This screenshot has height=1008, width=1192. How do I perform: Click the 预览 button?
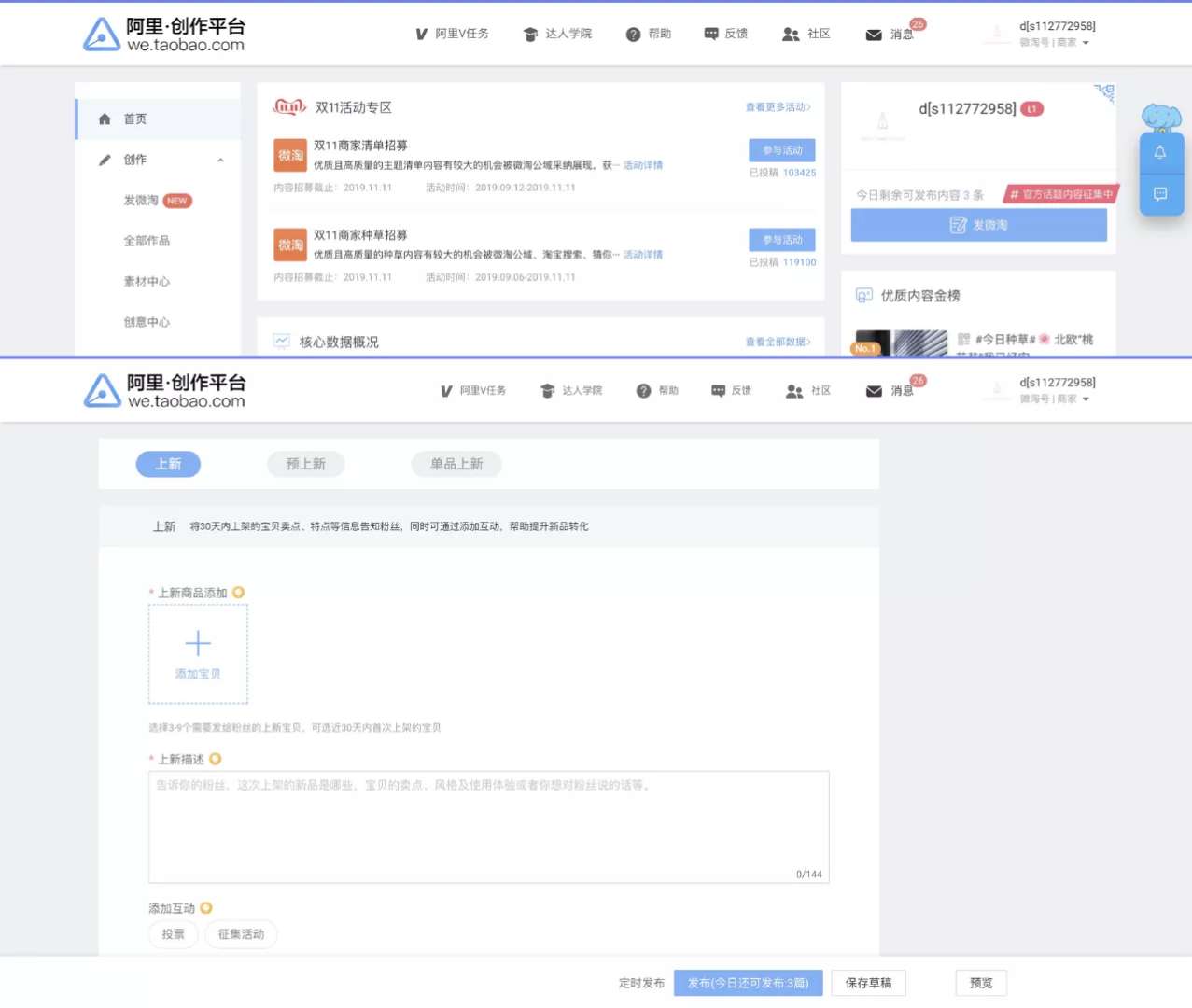click(981, 983)
